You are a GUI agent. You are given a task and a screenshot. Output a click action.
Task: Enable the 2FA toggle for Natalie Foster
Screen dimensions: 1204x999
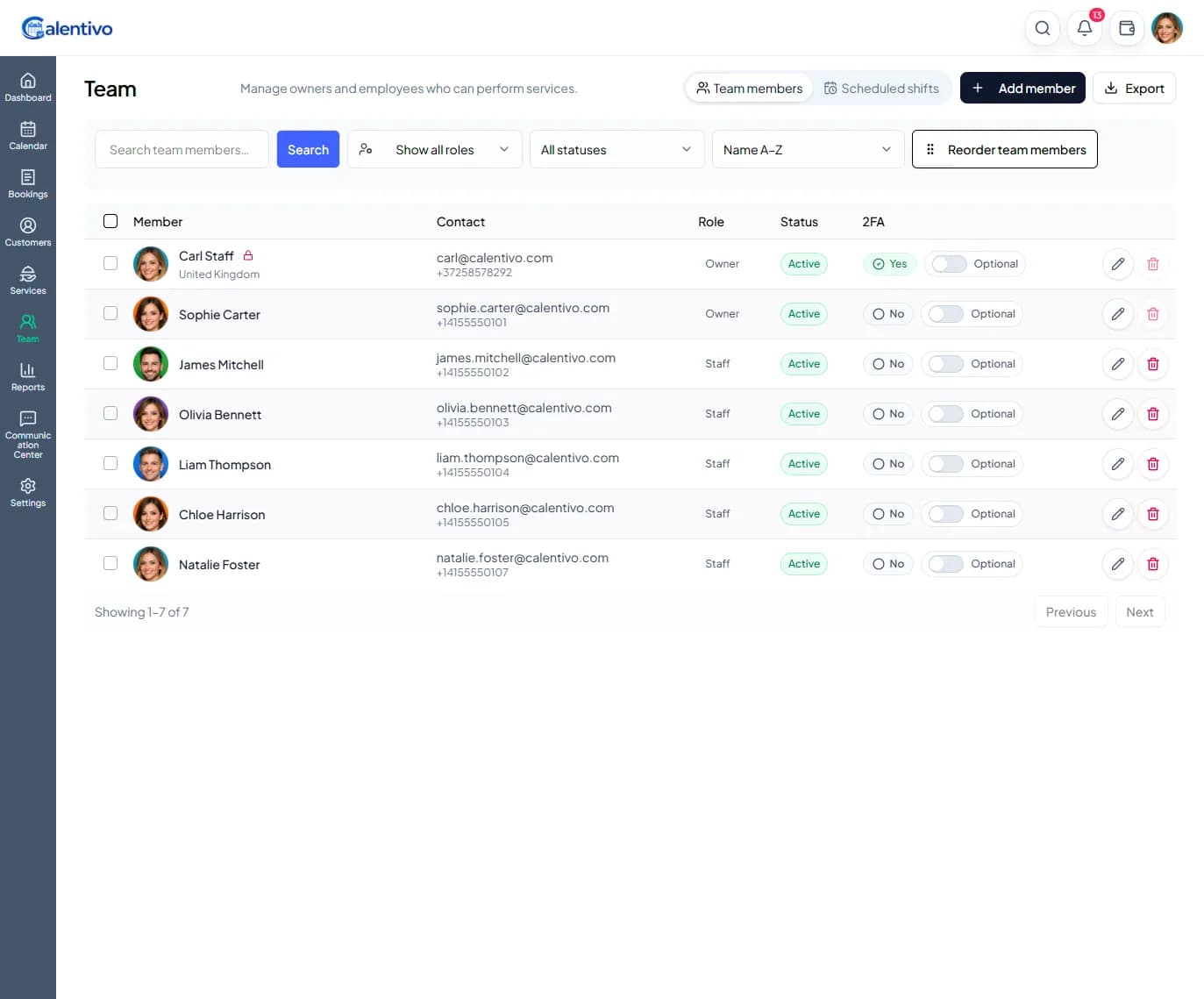(945, 564)
